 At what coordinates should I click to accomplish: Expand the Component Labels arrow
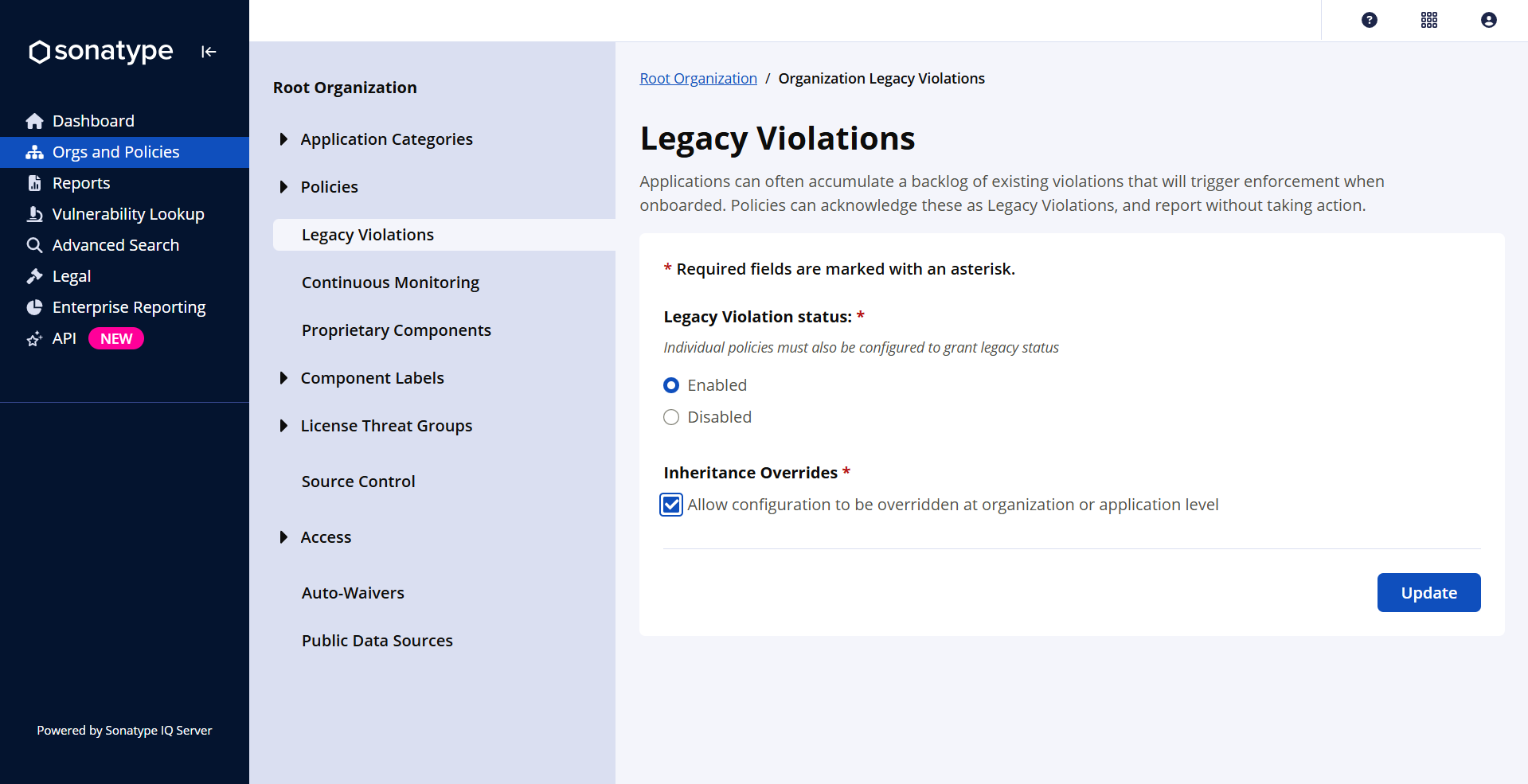tap(283, 378)
